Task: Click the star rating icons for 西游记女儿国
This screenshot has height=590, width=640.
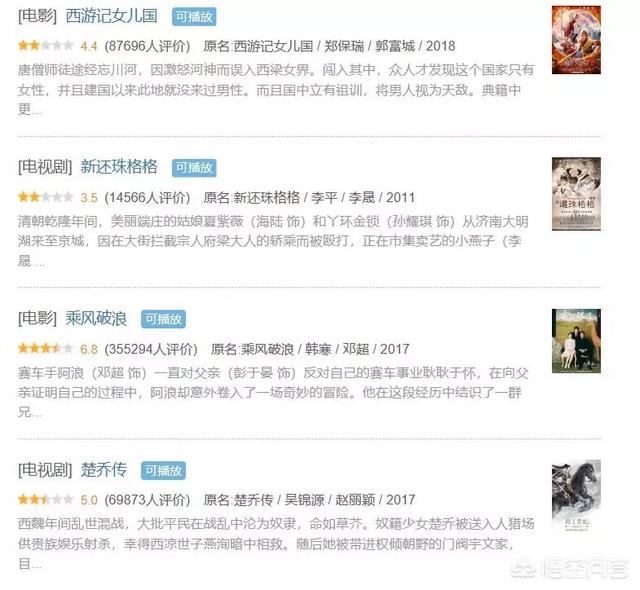Action: (45, 46)
